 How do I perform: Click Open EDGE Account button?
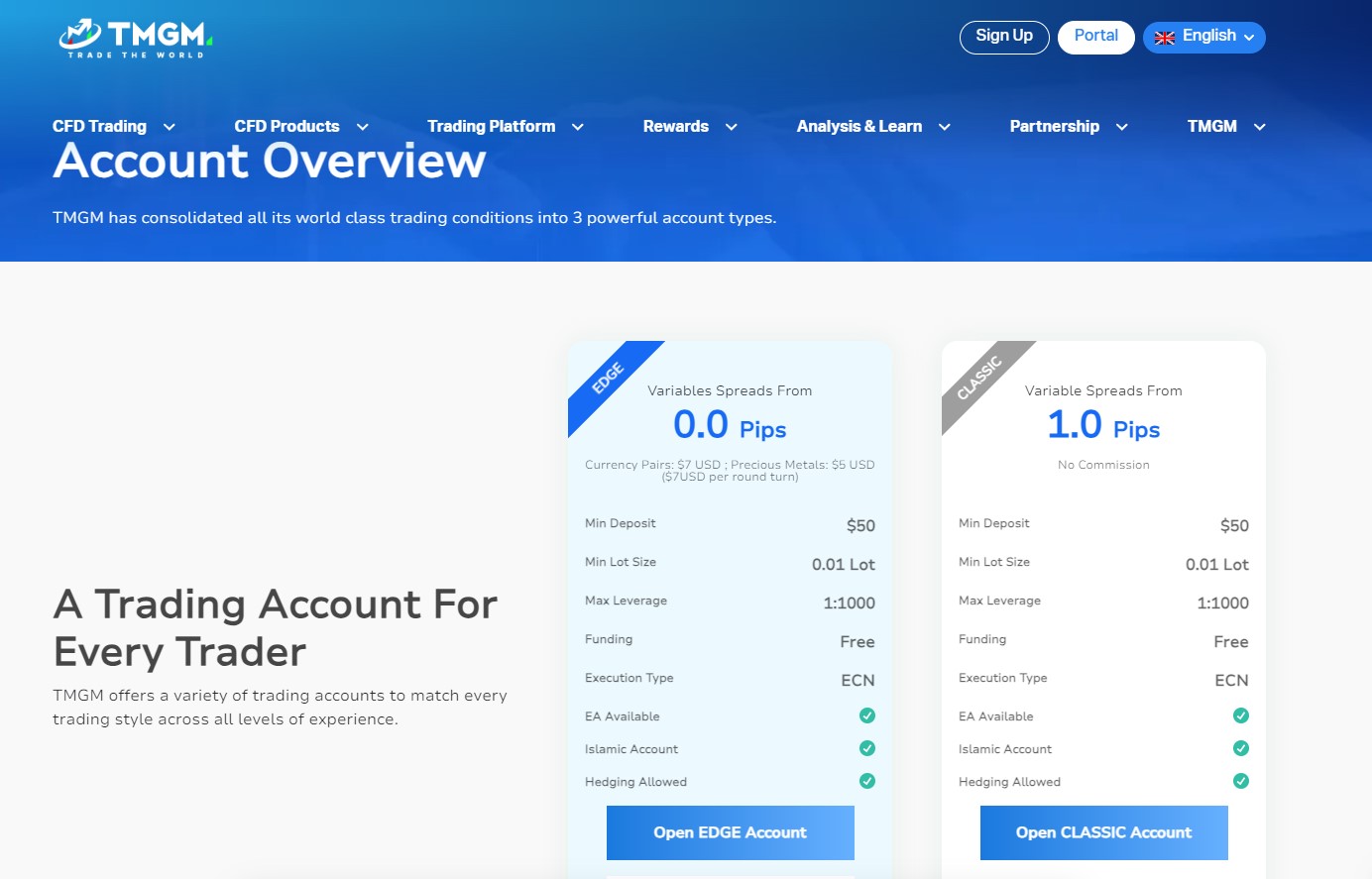731,832
